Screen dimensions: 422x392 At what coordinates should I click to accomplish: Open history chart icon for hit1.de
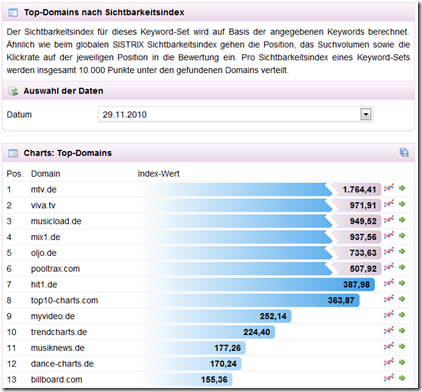pyautogui.click(x=389, y=283)
